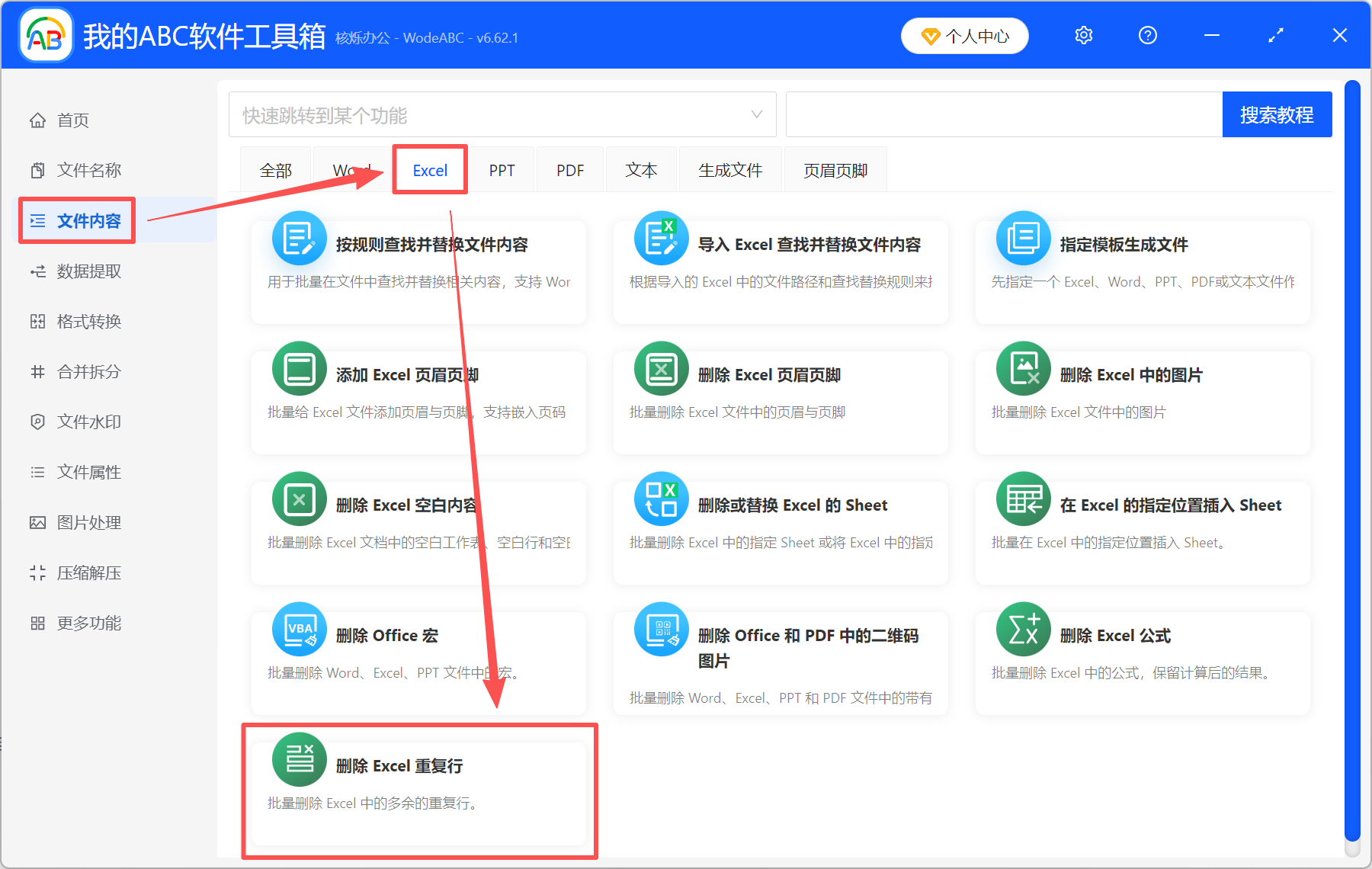Click the 搜索教程 button

(x=1277, y=114)
